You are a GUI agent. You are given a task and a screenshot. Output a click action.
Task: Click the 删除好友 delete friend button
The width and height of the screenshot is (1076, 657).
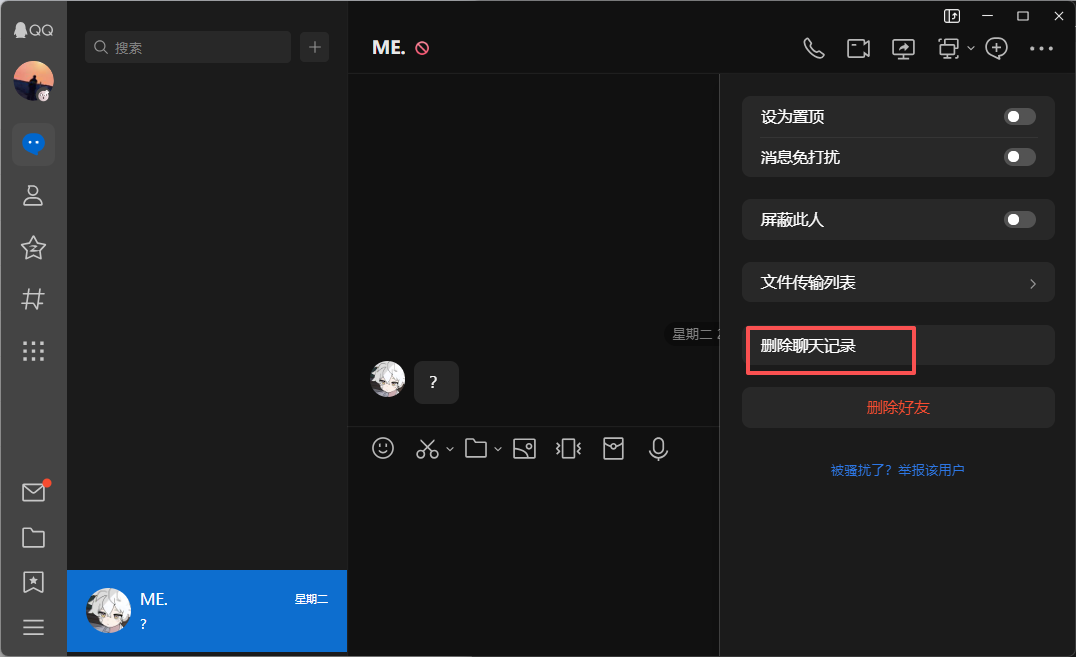[898, 407]
